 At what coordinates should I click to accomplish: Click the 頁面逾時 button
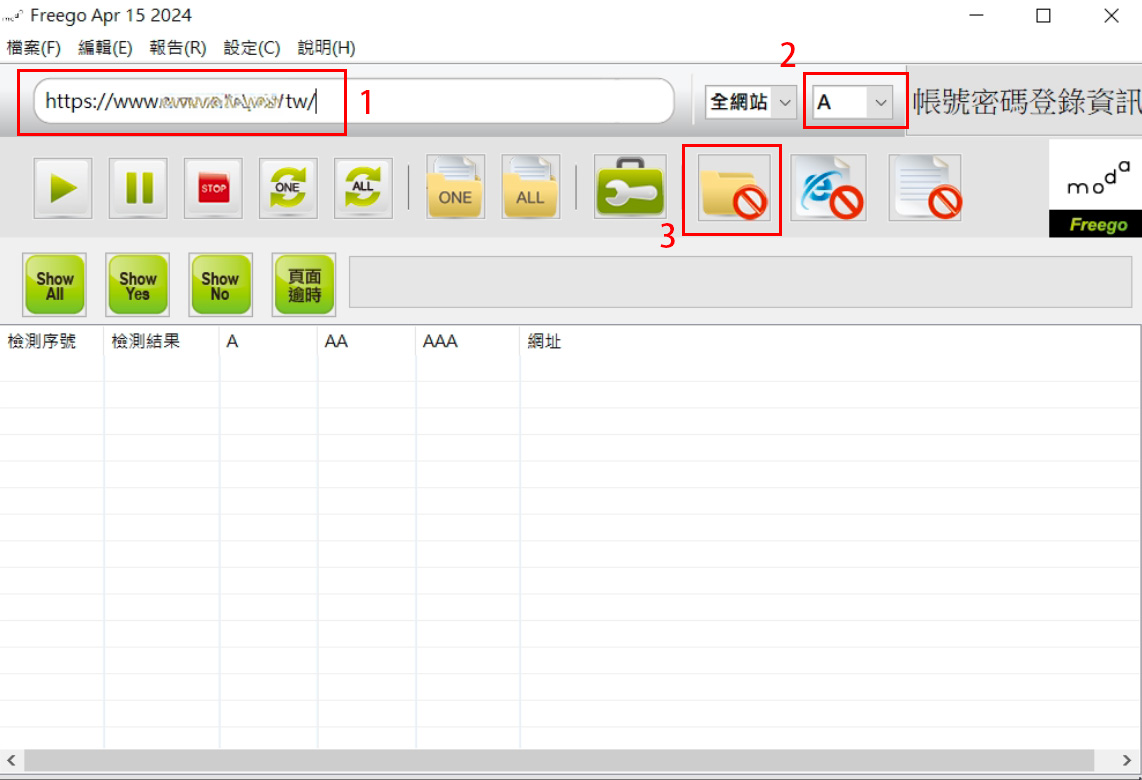(304, 285)
